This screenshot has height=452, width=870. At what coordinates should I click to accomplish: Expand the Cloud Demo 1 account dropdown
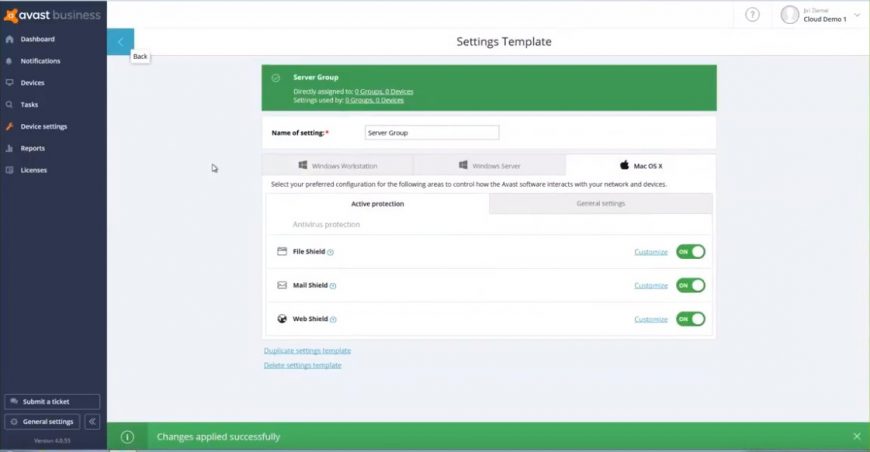pyautogui.click(x=857, y=15)
